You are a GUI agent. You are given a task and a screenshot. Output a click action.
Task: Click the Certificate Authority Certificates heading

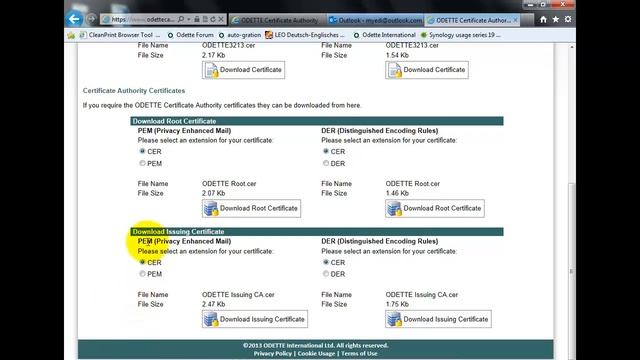click(x=134, y=91)
